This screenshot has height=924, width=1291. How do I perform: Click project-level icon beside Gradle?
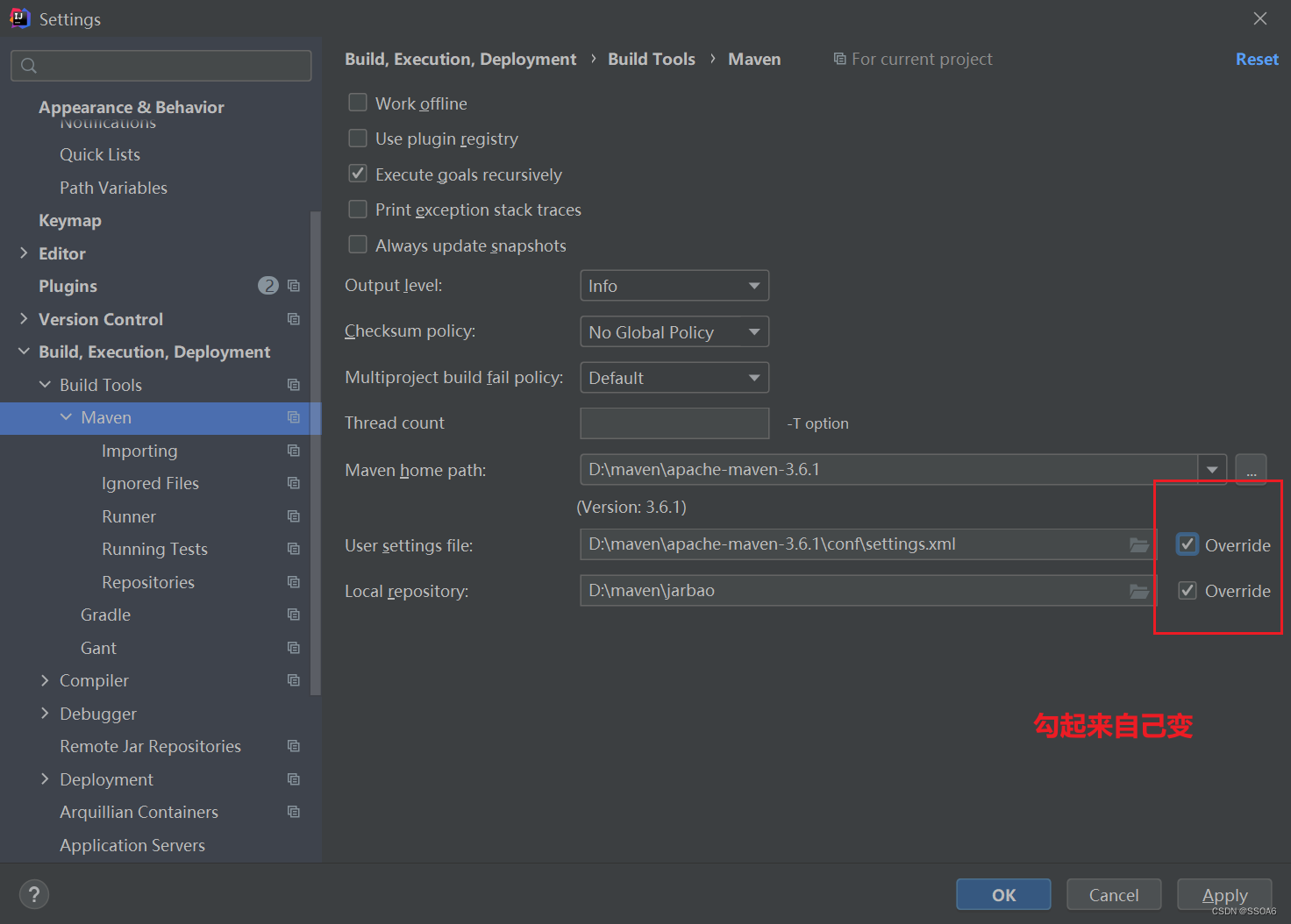[x=294, y=615]
